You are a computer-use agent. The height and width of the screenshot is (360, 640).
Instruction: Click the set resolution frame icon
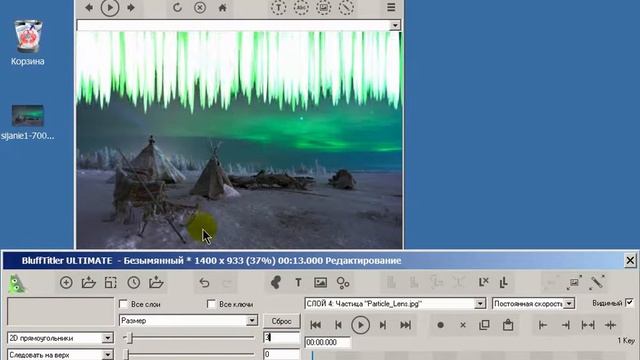click(x=111, y=282)
